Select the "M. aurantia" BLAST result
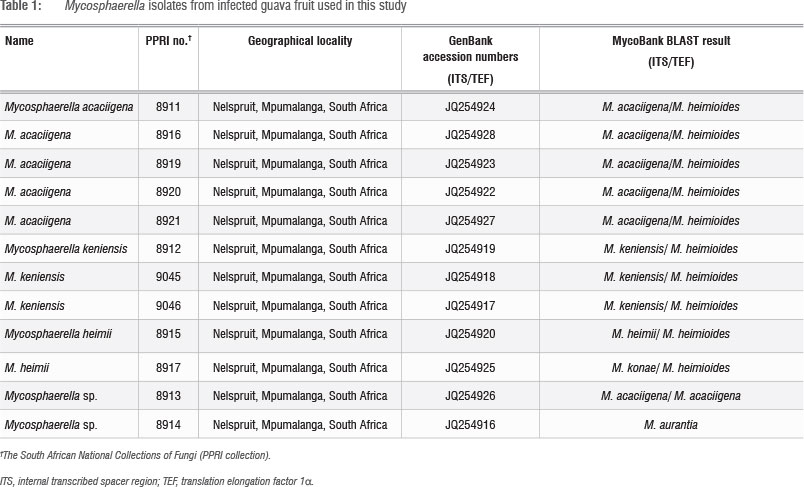 click(x=671, y=424)
